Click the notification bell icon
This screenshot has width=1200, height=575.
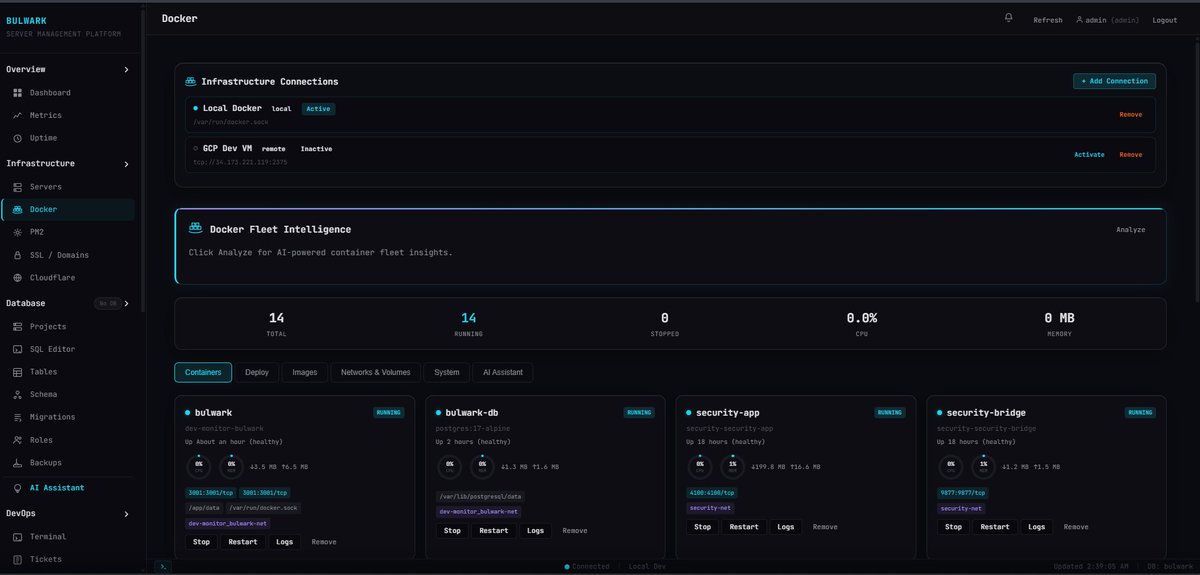(x=1009, y=18)
